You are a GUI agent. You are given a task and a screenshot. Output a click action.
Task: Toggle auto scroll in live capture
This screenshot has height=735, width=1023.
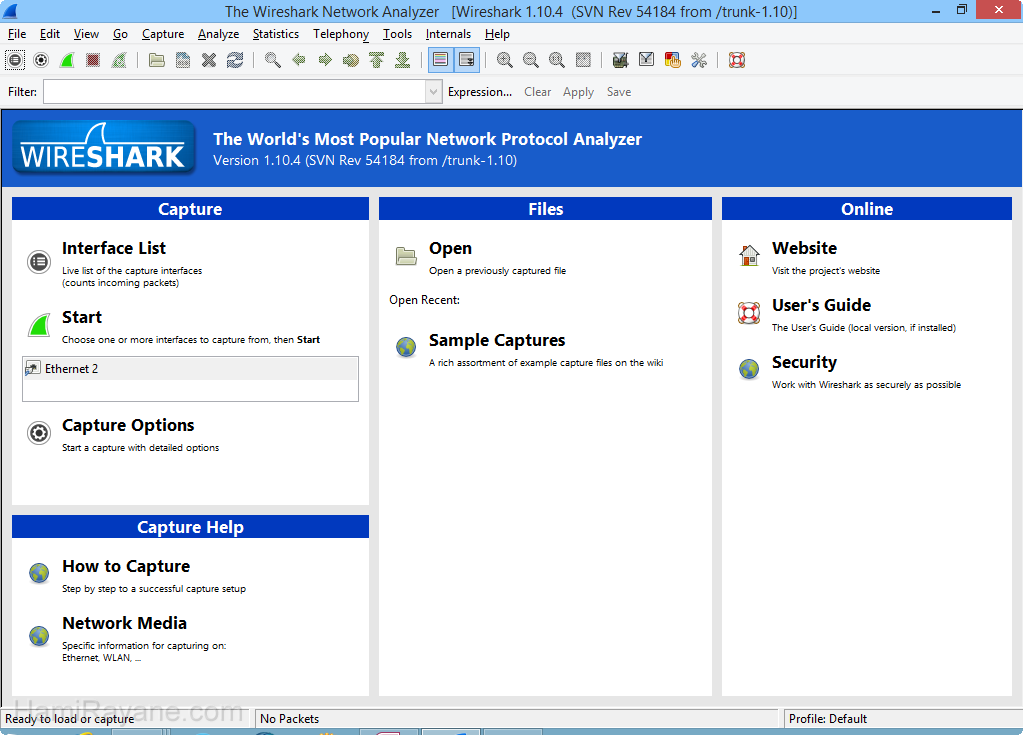[x=467, y=60]
